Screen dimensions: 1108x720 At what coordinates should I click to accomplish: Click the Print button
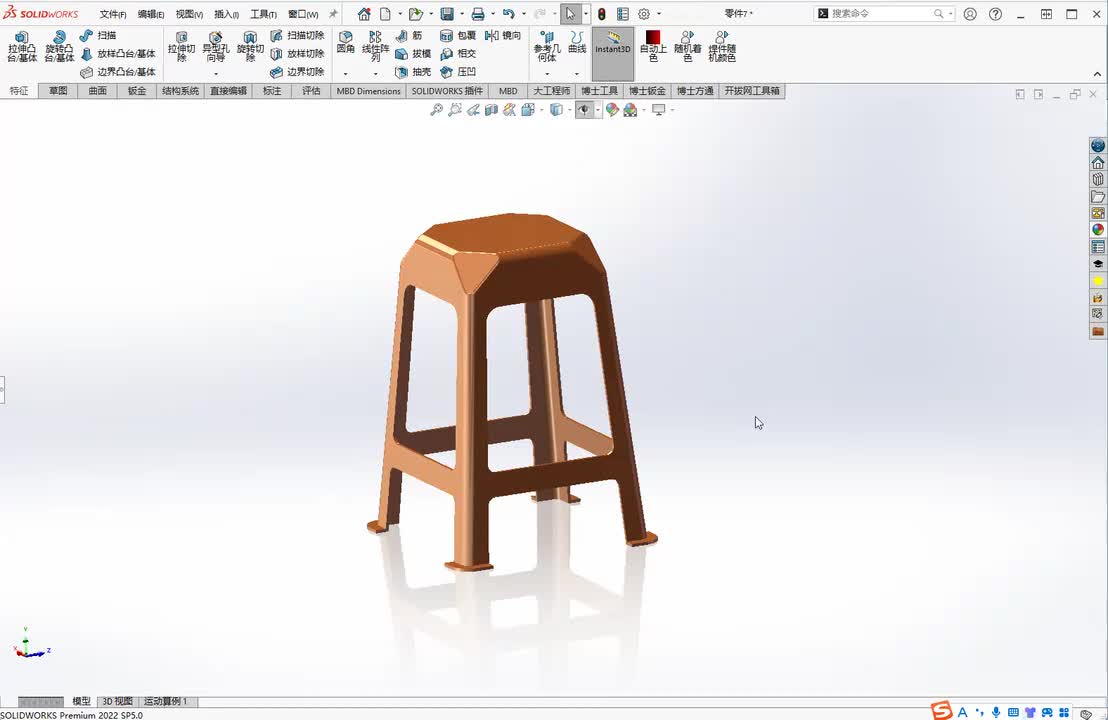coord(478,14)
